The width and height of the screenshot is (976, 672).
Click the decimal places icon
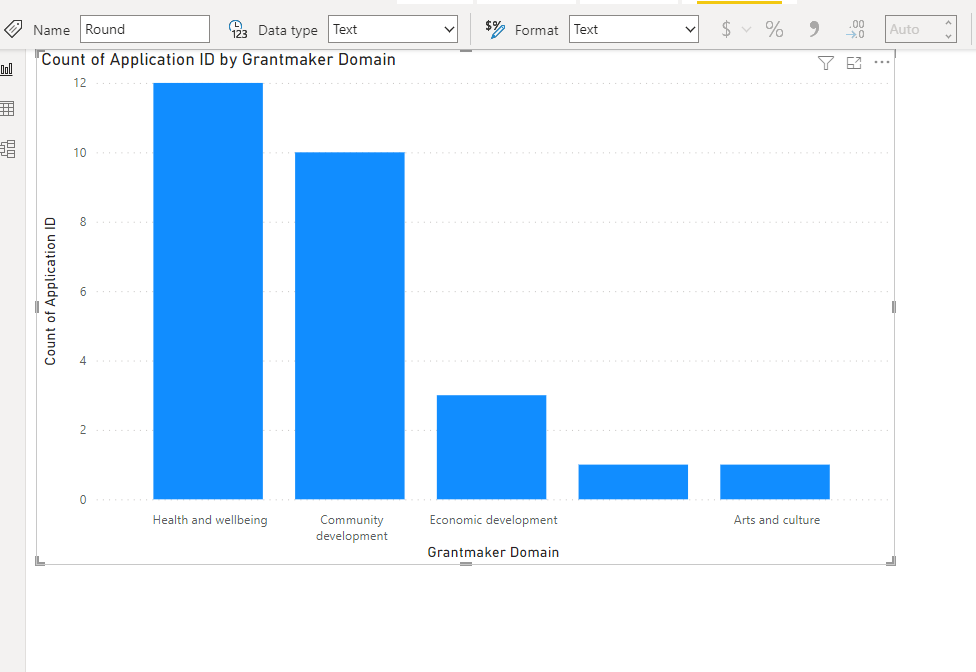[855, 29]
